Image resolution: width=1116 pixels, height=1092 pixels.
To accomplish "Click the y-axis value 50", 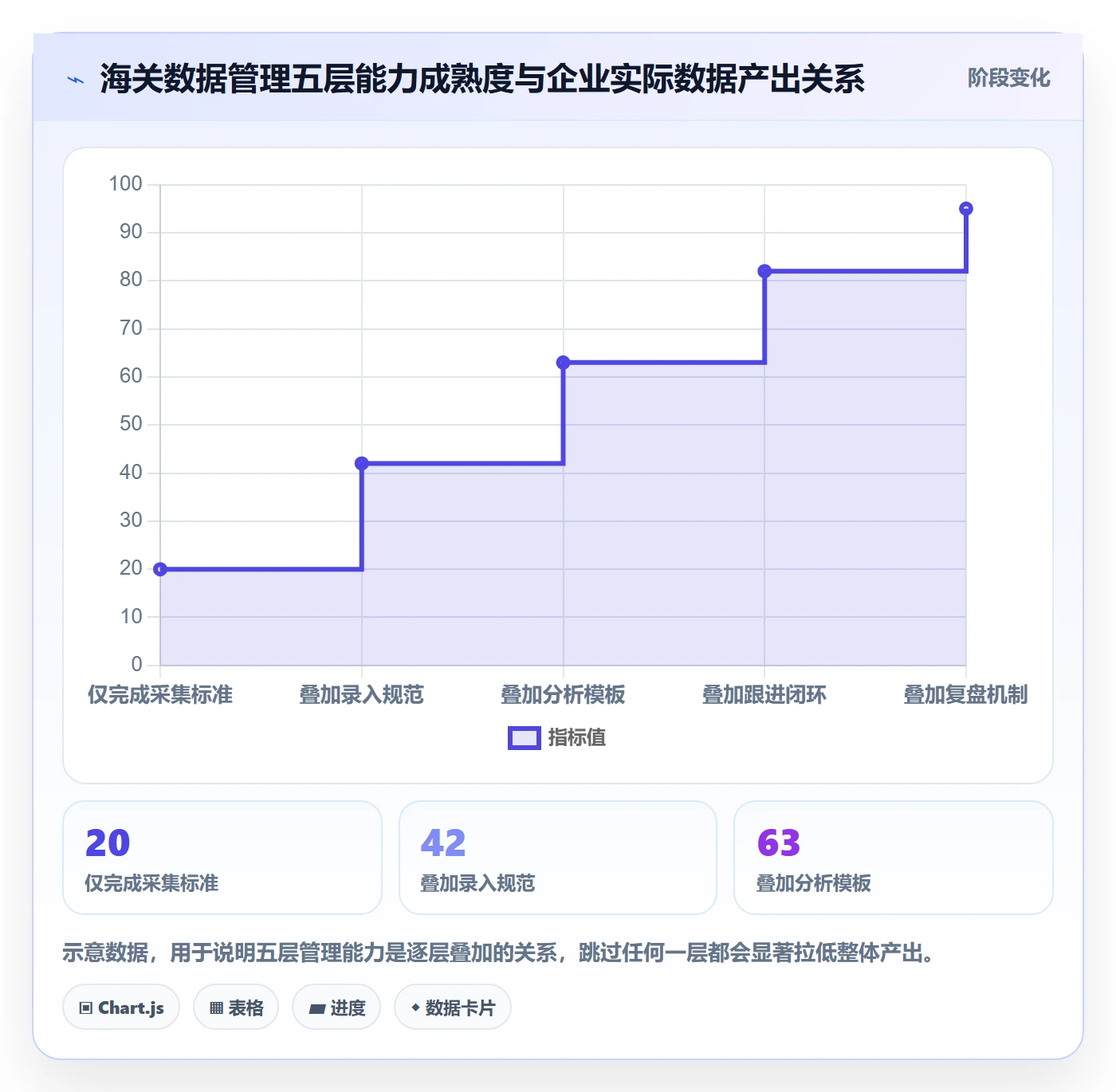I will [131, 424].
